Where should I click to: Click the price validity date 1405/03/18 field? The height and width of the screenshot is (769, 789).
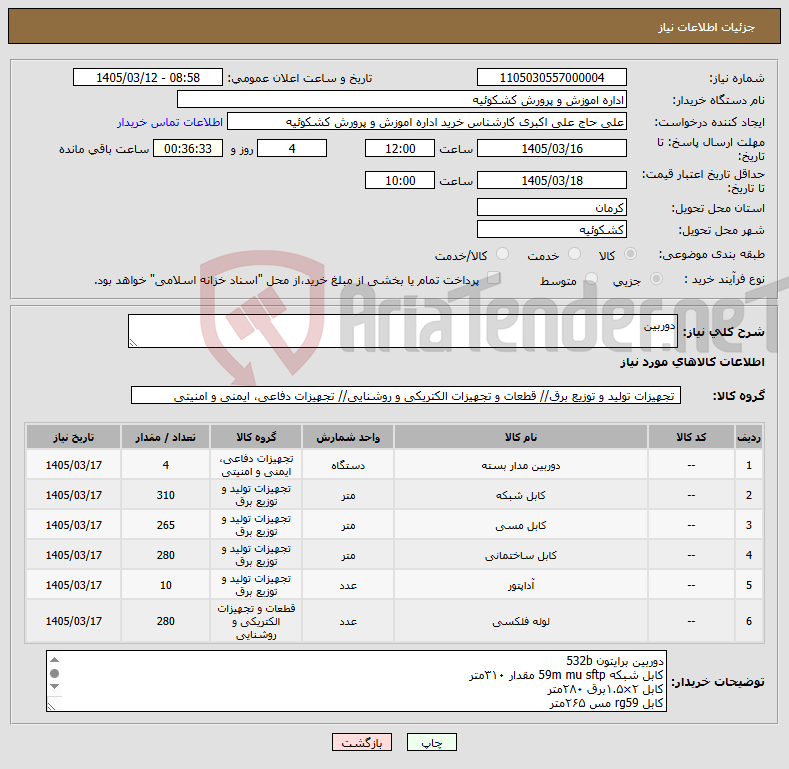point(551,180)
